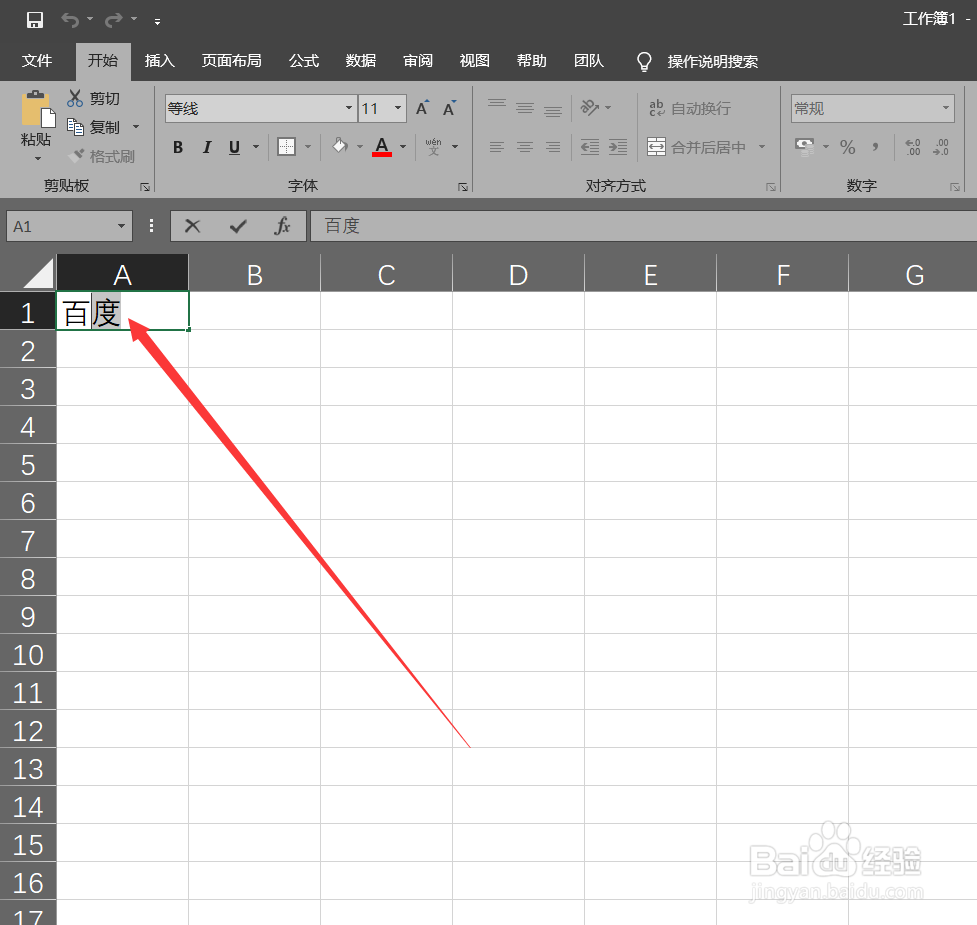Click the comma style icon
977x925 pixels.
pos(875,147)
